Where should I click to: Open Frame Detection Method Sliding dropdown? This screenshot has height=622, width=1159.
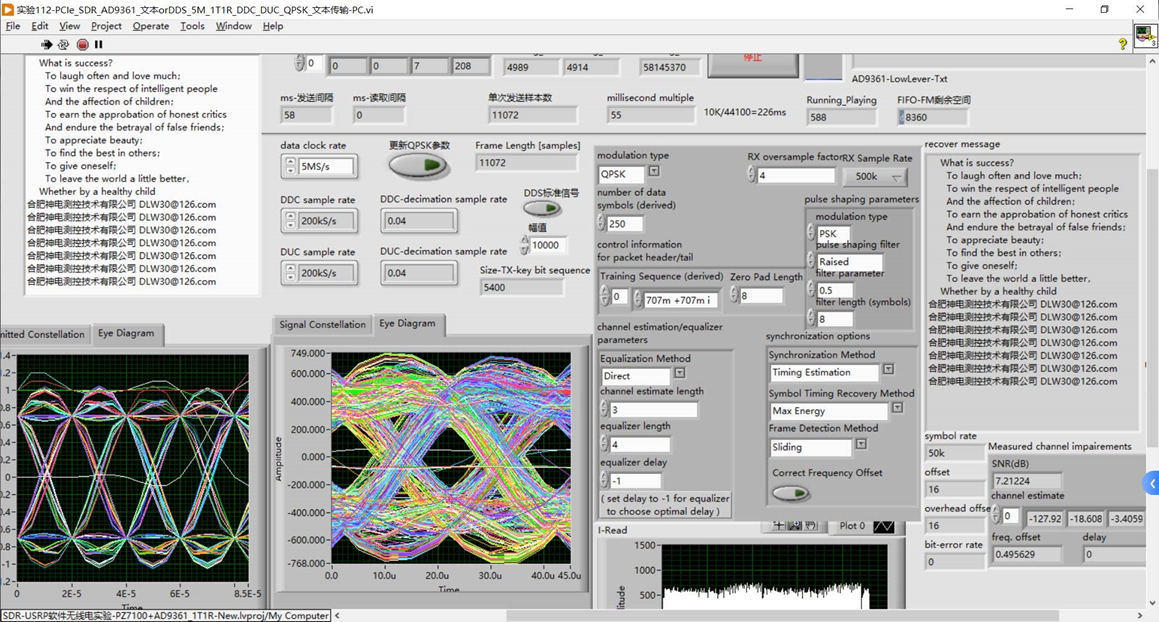(861, 444)
